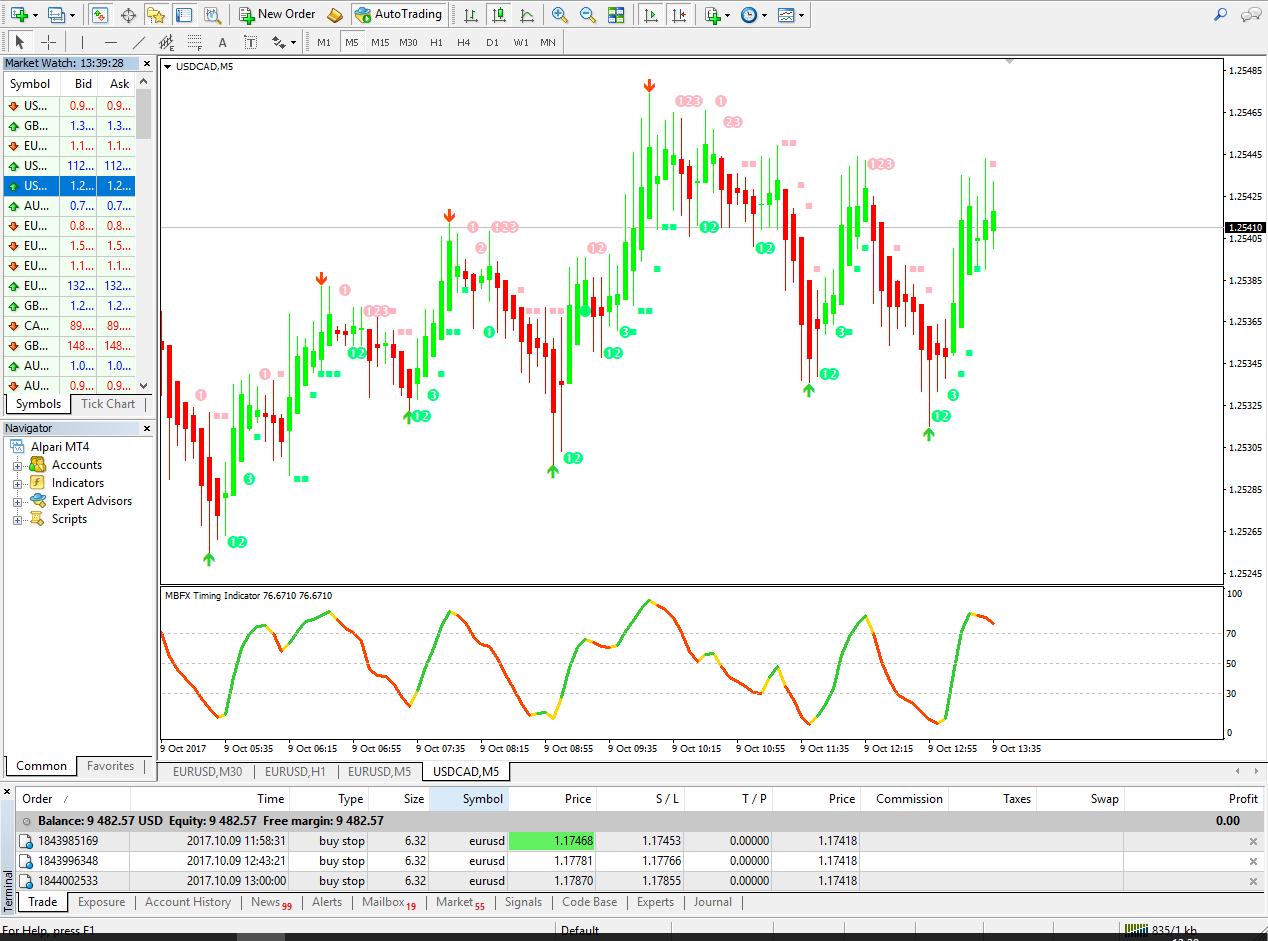Screen dimensions: 1268x941
Task: Open the chat bubbles icon at top right
Action: [x=1250, y=15]
